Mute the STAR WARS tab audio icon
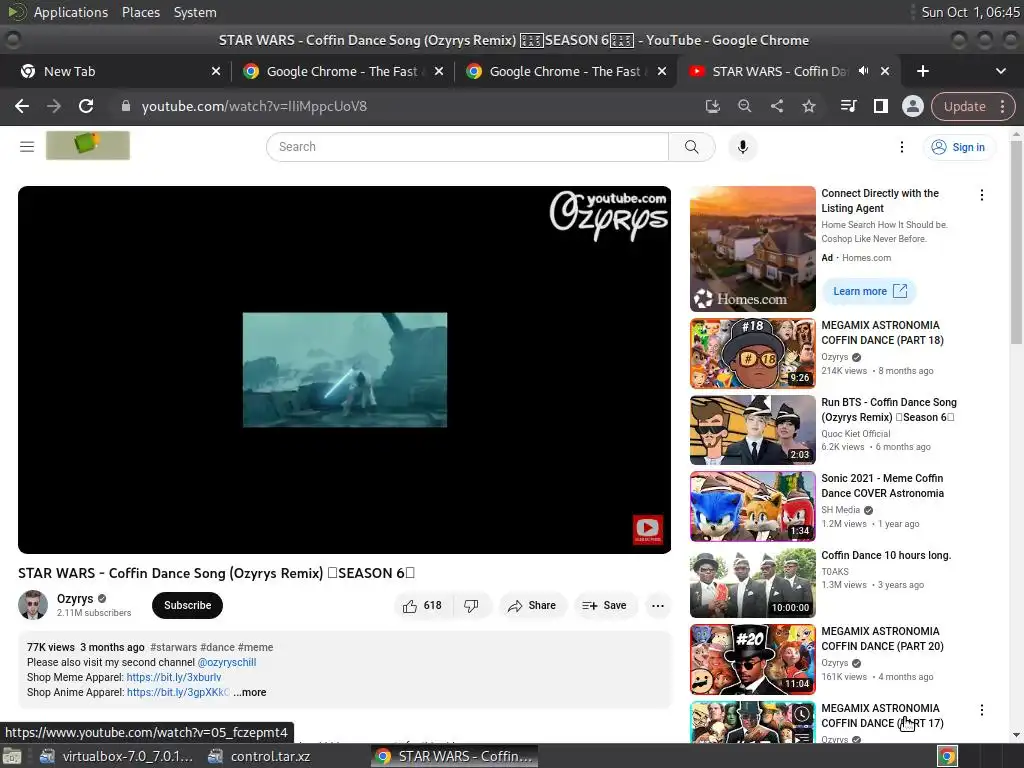 click(x=863, y=71)
